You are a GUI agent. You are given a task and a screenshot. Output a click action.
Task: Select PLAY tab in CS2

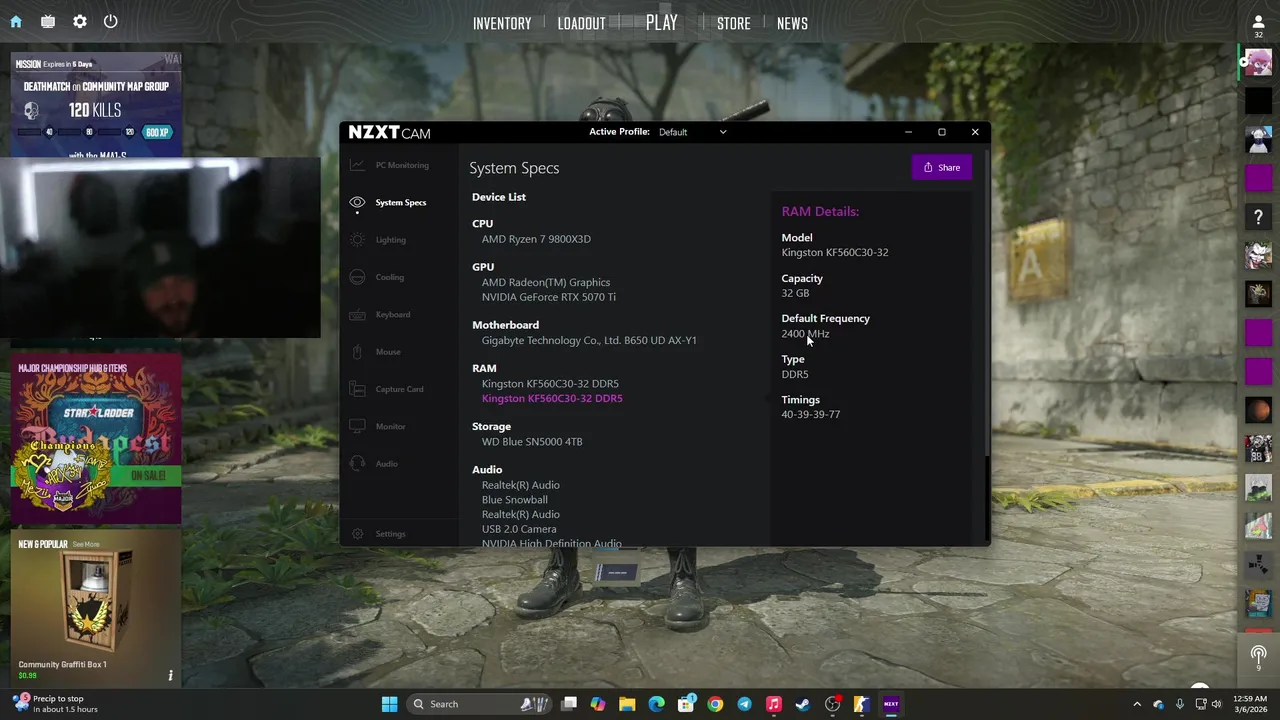(661, 22)
